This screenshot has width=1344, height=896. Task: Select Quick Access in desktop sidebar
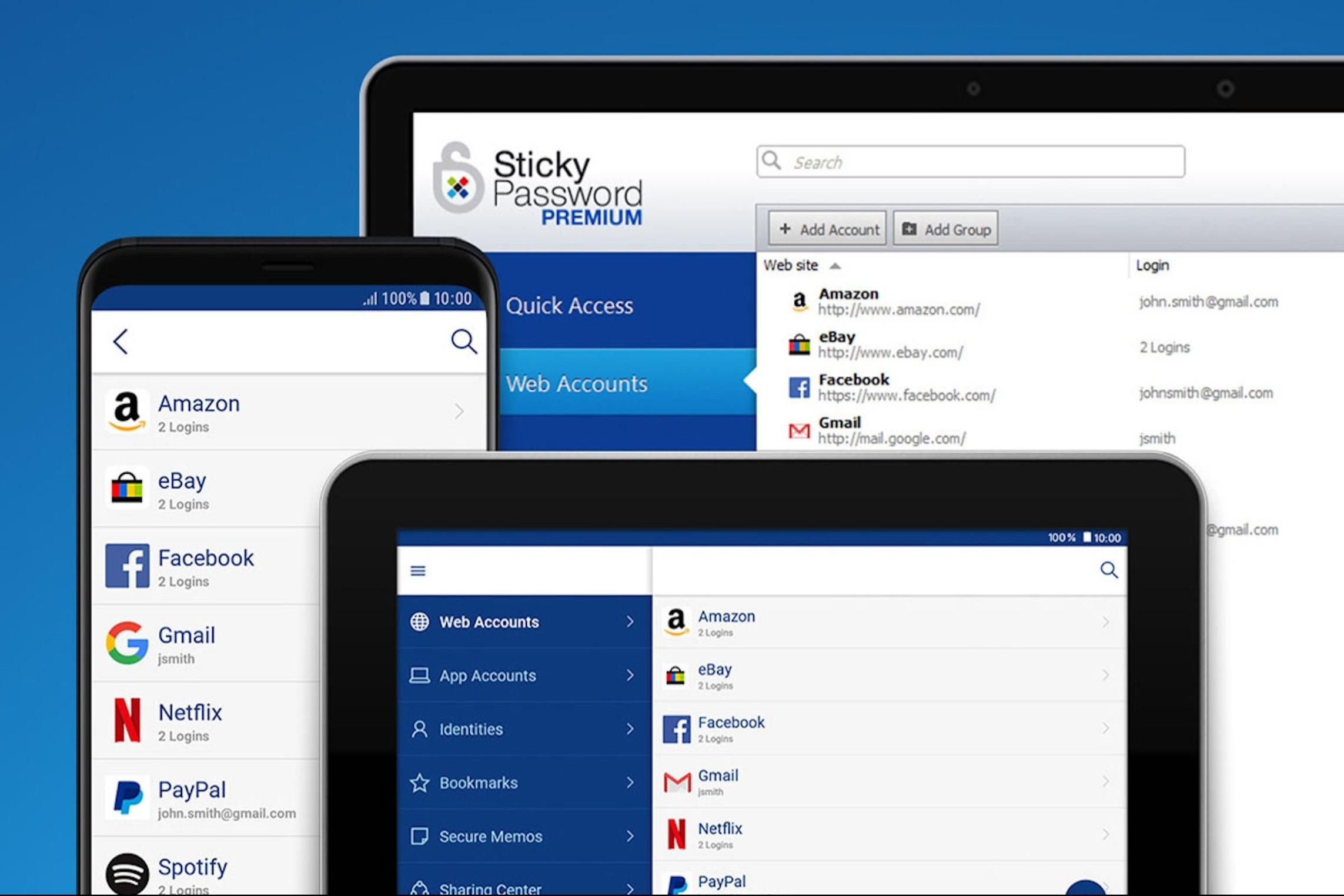tap(569, 306)
